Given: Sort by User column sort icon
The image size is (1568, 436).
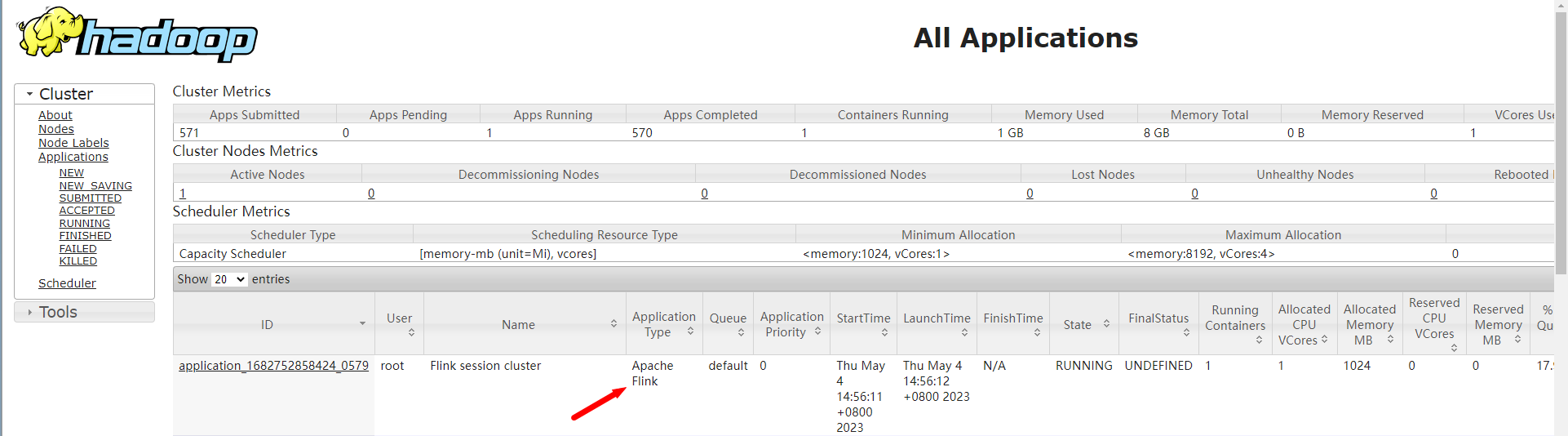Looking at the screenshot, I should point(411,332).
